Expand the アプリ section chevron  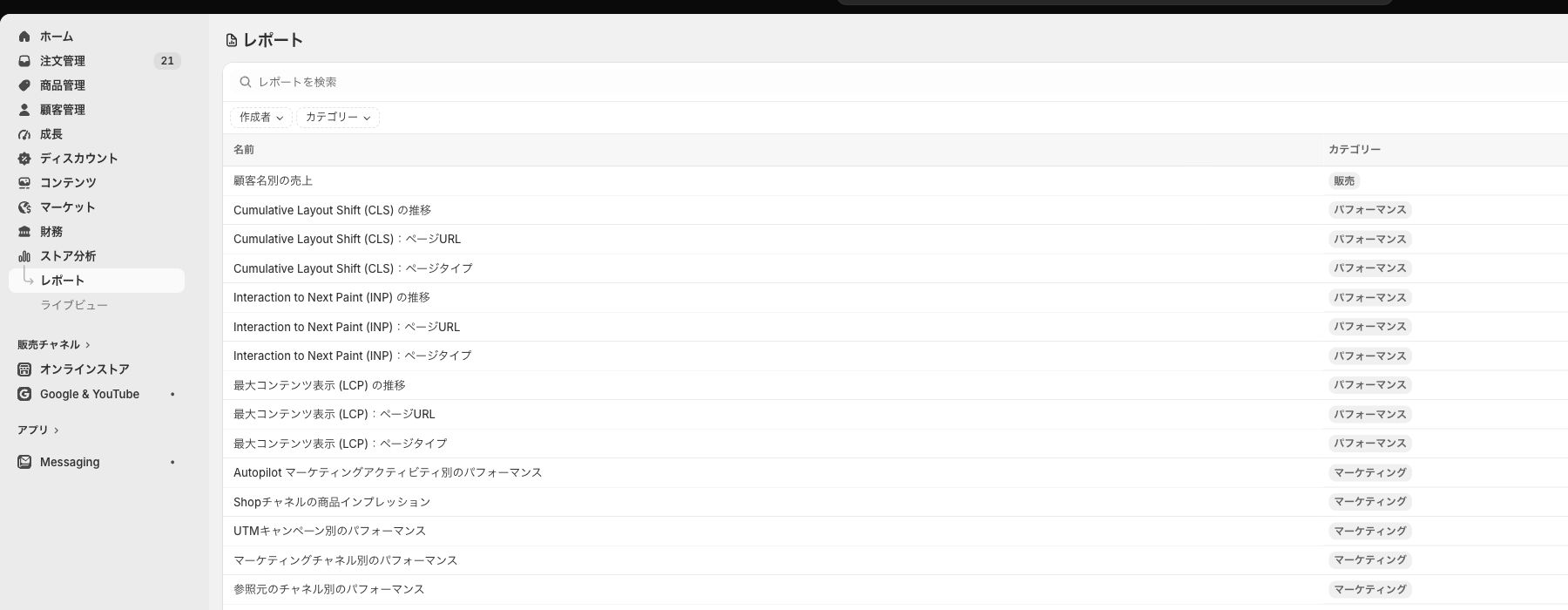pyautogui.click(x=57, y=430)
